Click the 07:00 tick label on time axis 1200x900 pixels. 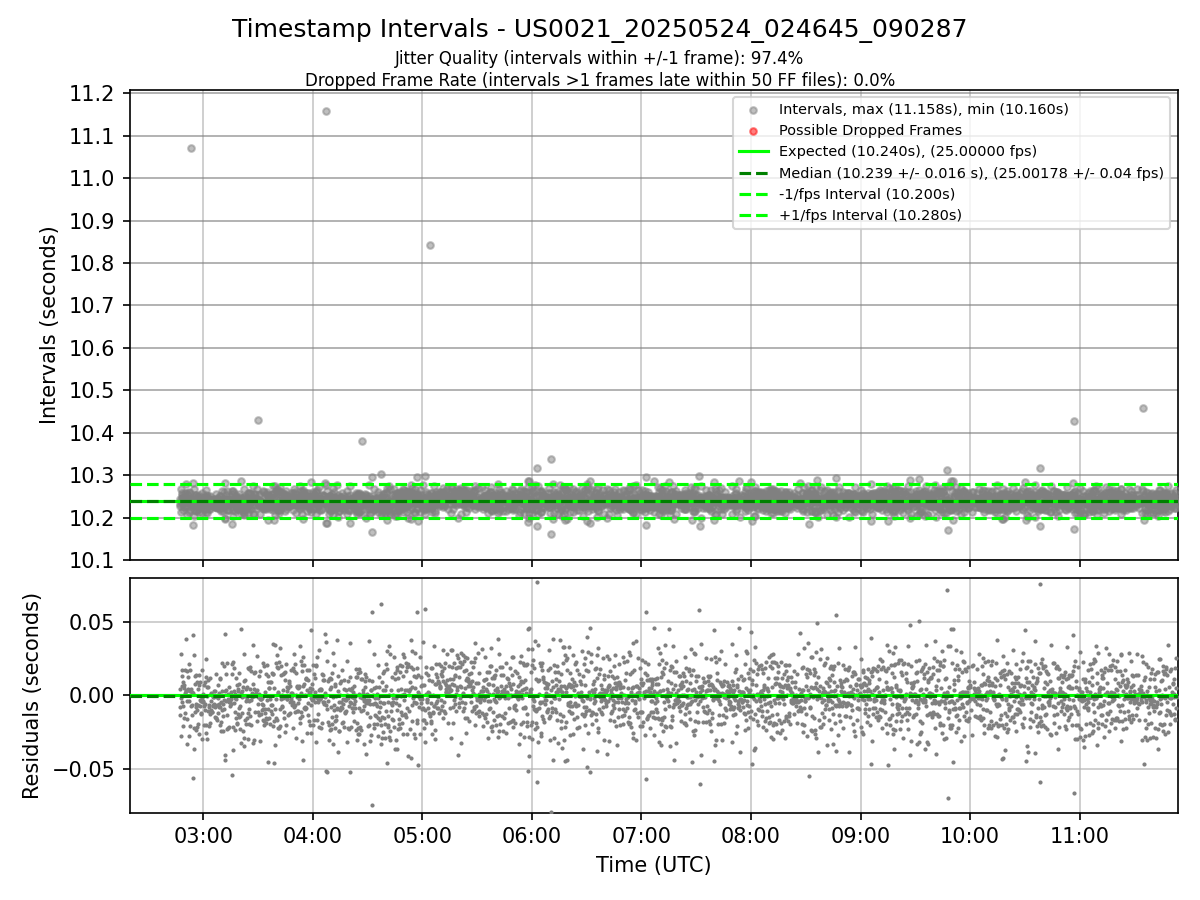point(641,834)
